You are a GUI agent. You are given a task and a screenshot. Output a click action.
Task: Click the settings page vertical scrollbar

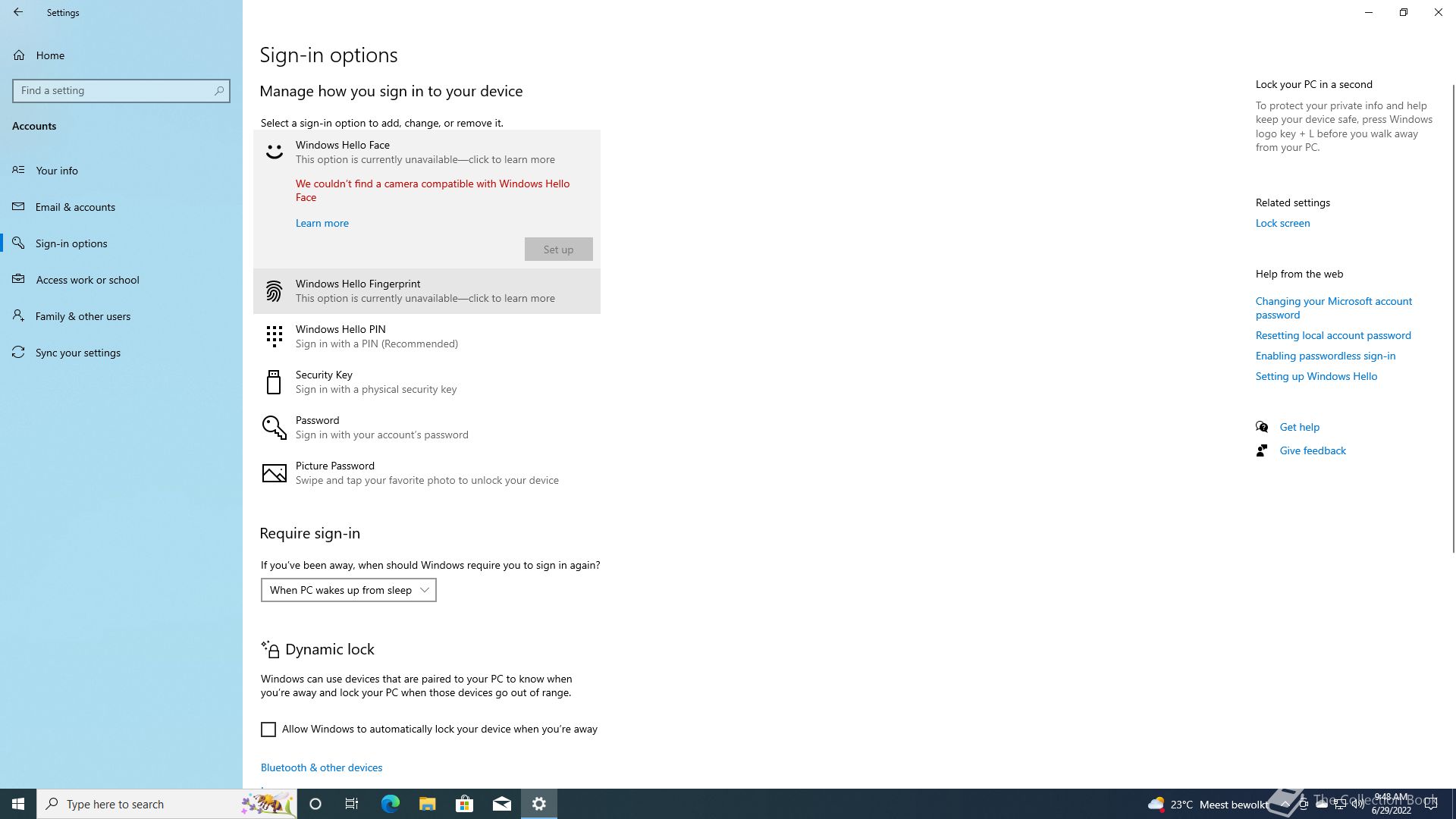(x=1453, y=318)
